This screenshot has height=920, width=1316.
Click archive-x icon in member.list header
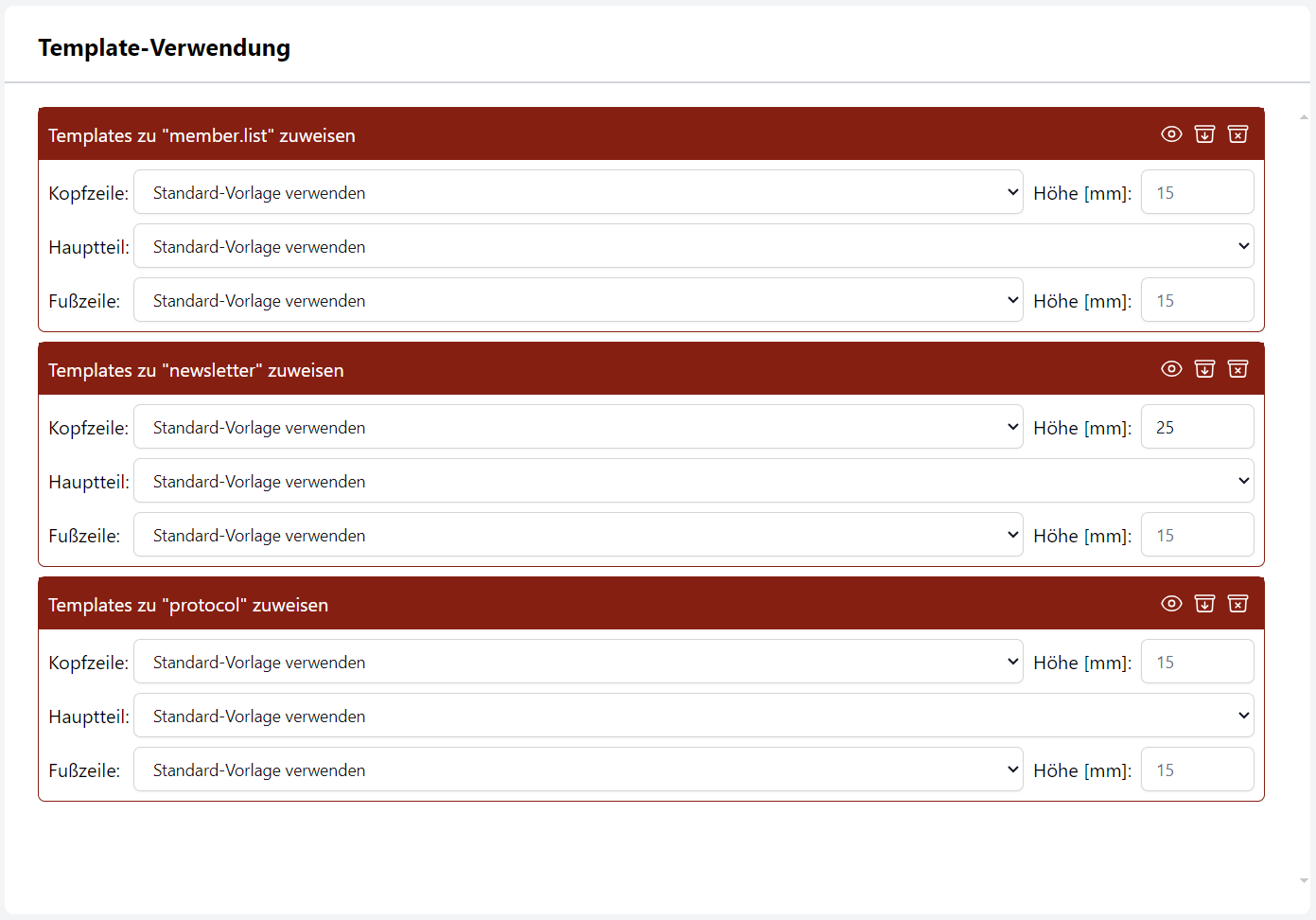coord(1237,134)
